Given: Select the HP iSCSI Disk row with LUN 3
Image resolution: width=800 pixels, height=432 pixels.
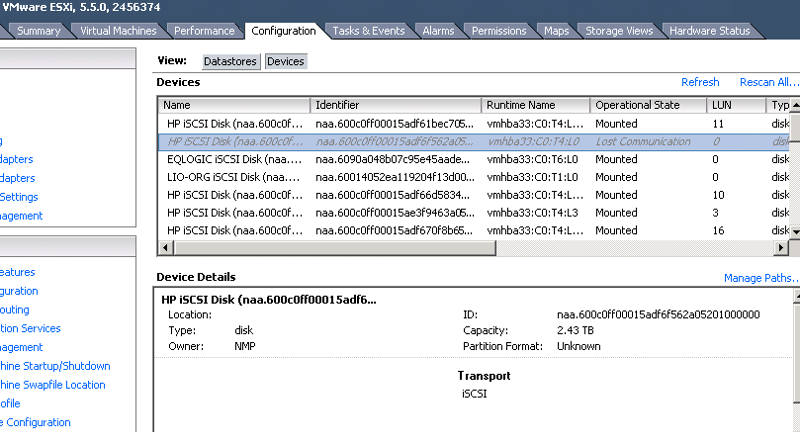Looking at the screenshot, I should coord(474,213).
